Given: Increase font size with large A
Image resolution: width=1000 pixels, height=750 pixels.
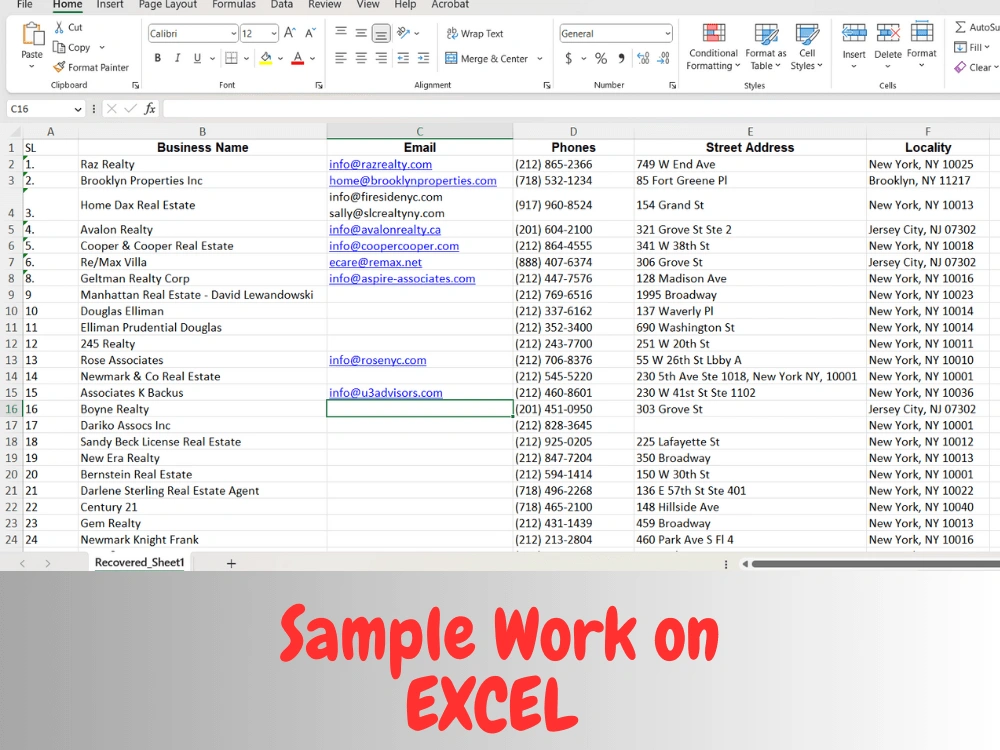Looking at the screenshot, I should (x=290, y=33).
